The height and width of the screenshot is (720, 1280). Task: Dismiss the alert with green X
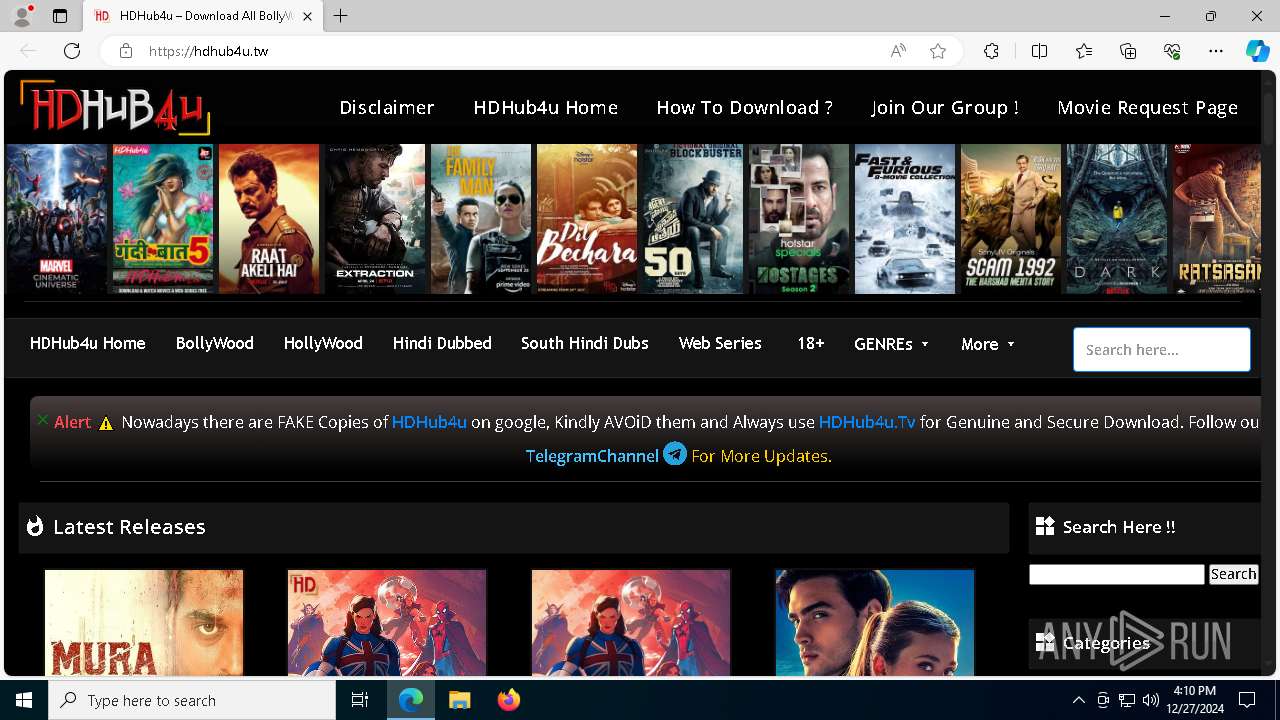(43, 420)
